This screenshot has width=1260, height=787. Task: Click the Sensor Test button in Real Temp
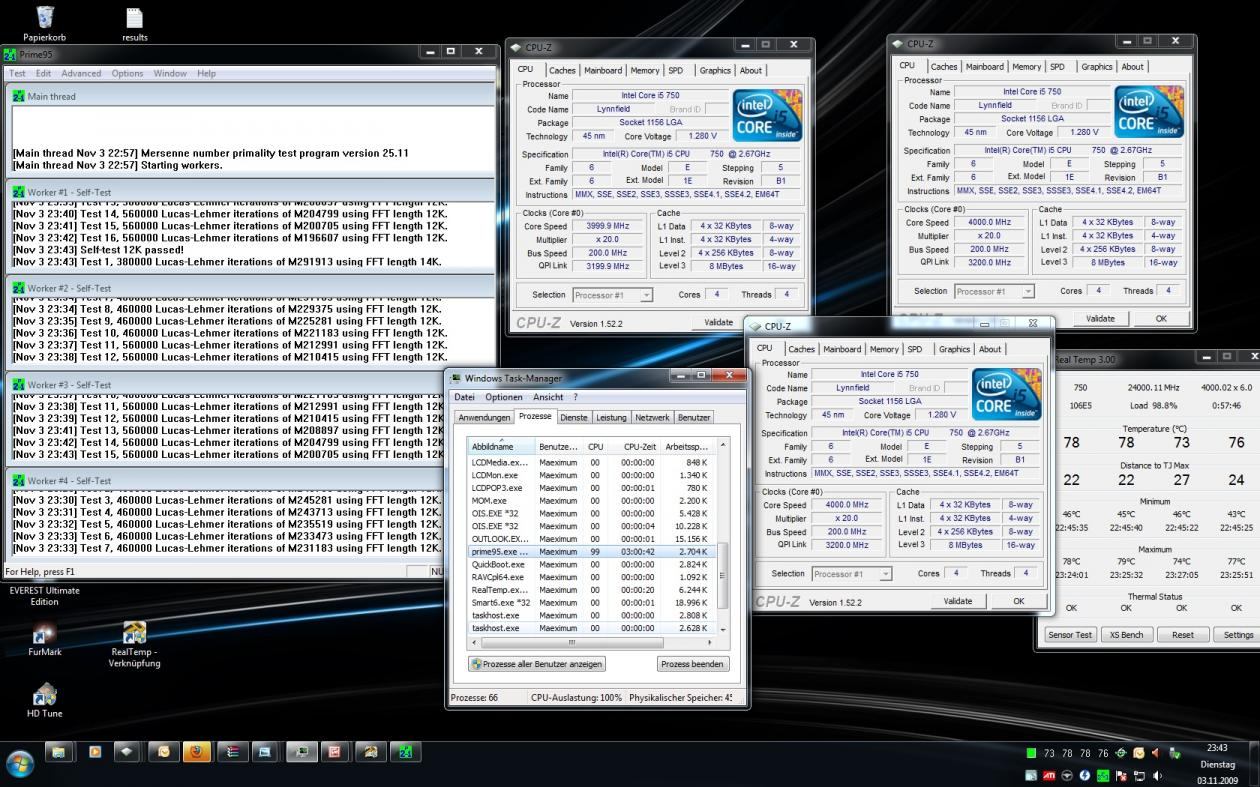point(1070,635)
